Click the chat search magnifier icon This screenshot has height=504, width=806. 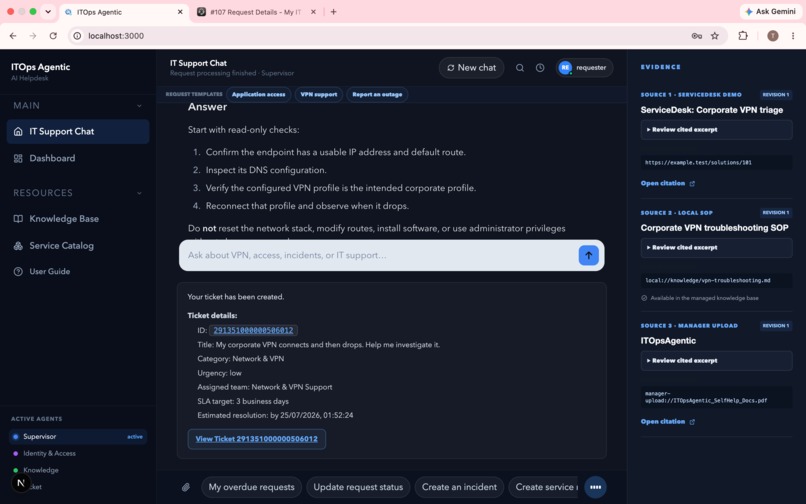(x=520, y=68)
